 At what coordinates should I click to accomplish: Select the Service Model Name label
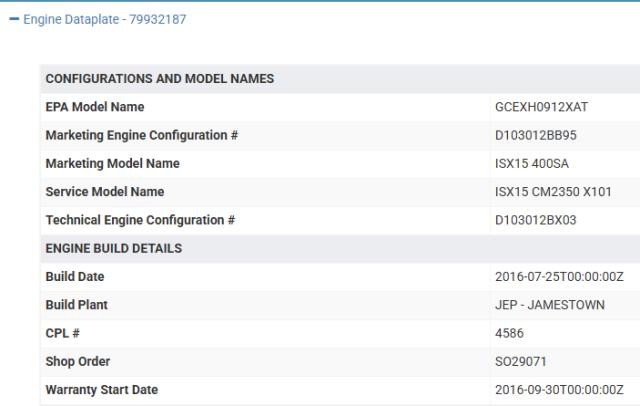click(x=105, y=192)
